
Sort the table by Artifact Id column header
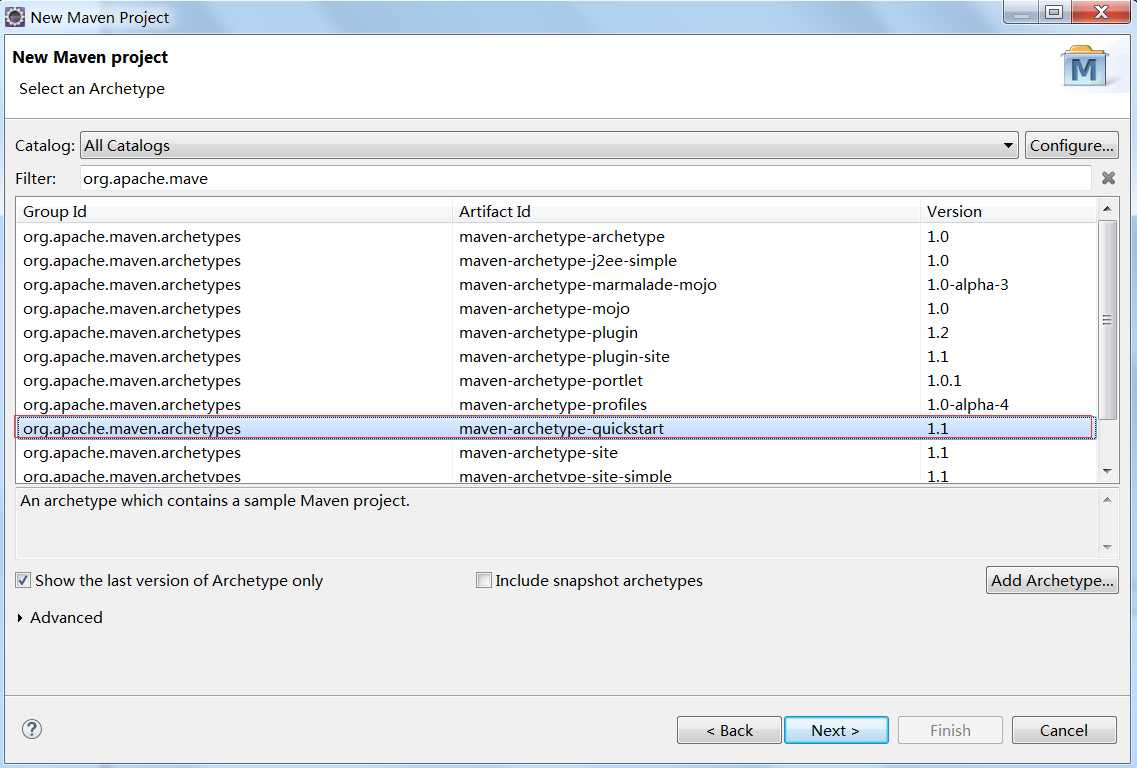[x=686, y=211]
